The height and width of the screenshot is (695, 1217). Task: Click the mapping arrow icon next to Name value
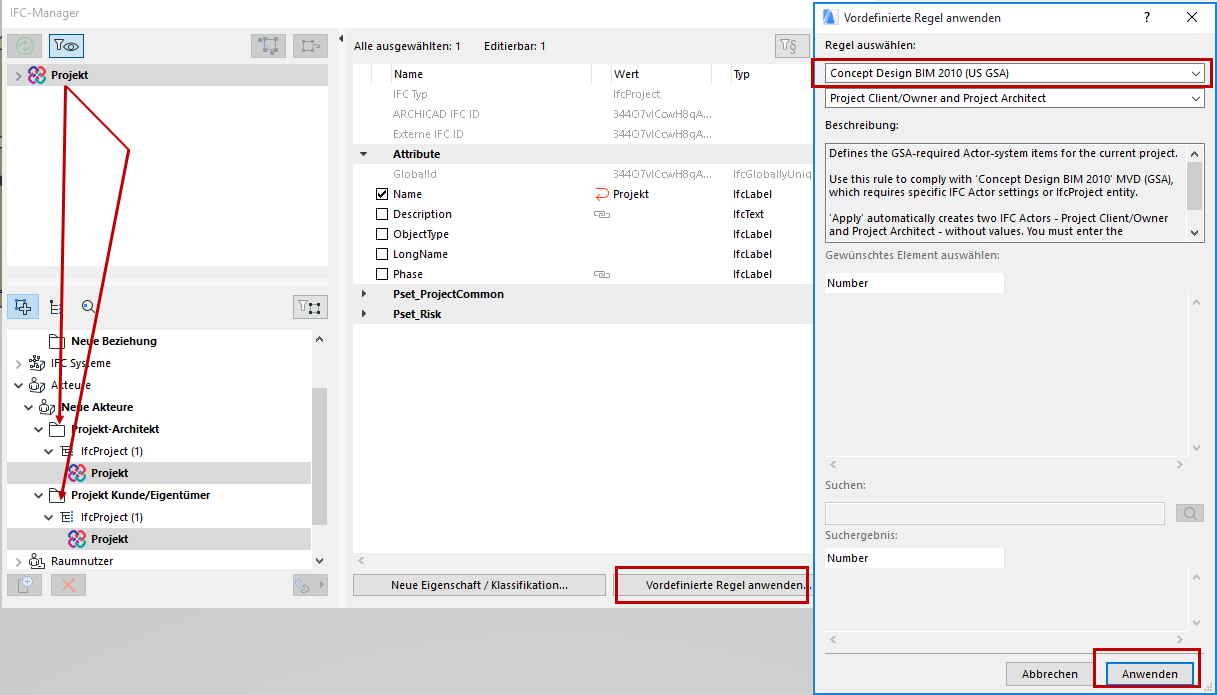[x=602, y=194]
